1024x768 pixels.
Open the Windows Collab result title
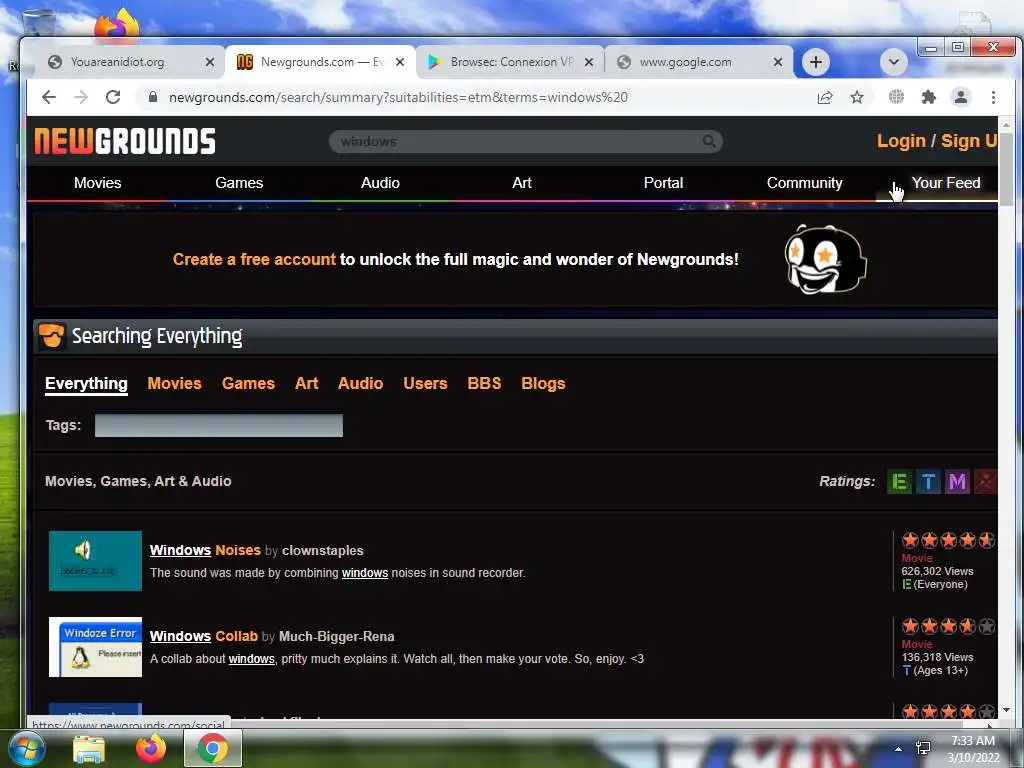click(x=204, y=636)
